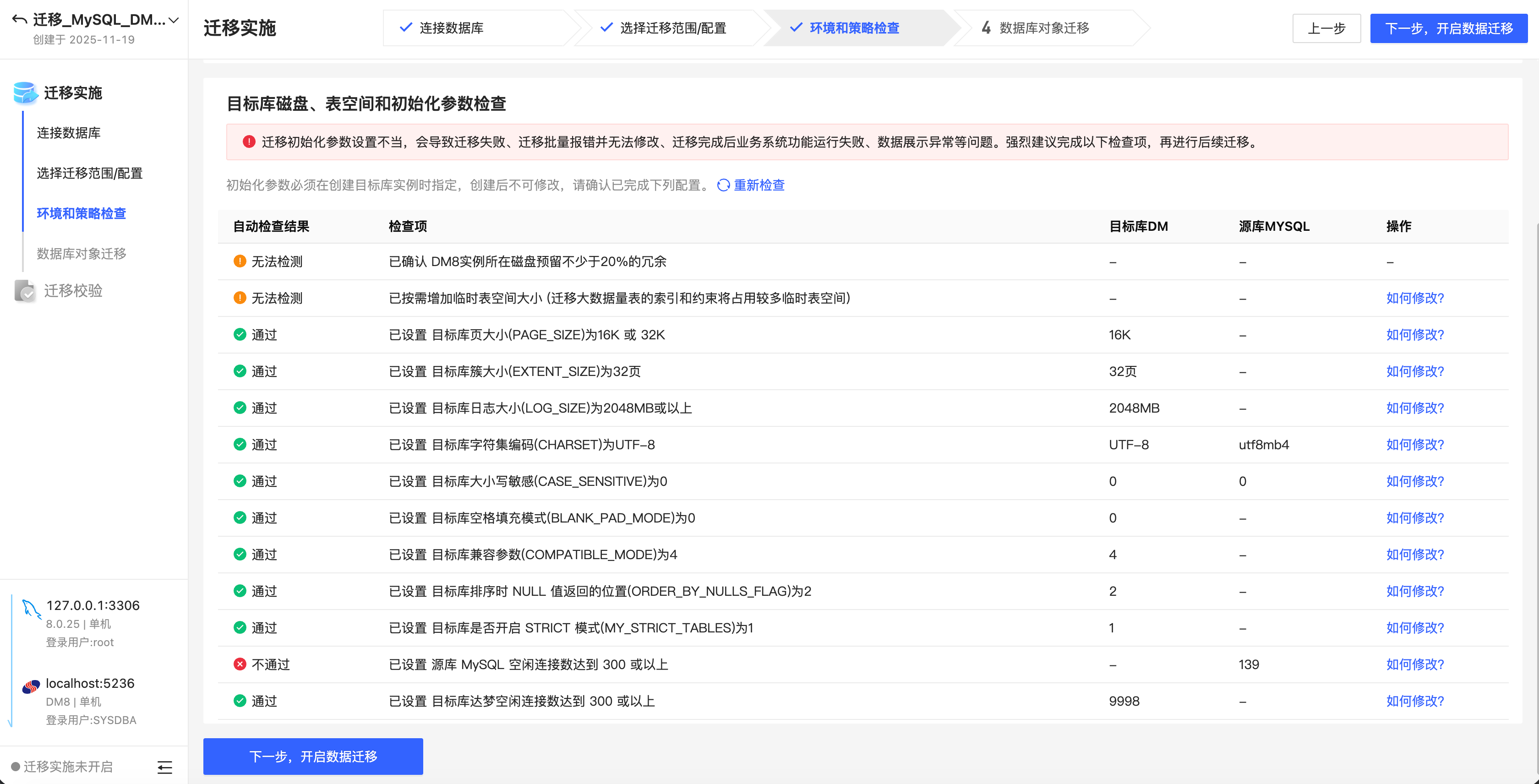Image resolution: width=1539 pixels, height=784 pixels.
Task: Click the back arrow beside project name
Action: click(19, 20)
